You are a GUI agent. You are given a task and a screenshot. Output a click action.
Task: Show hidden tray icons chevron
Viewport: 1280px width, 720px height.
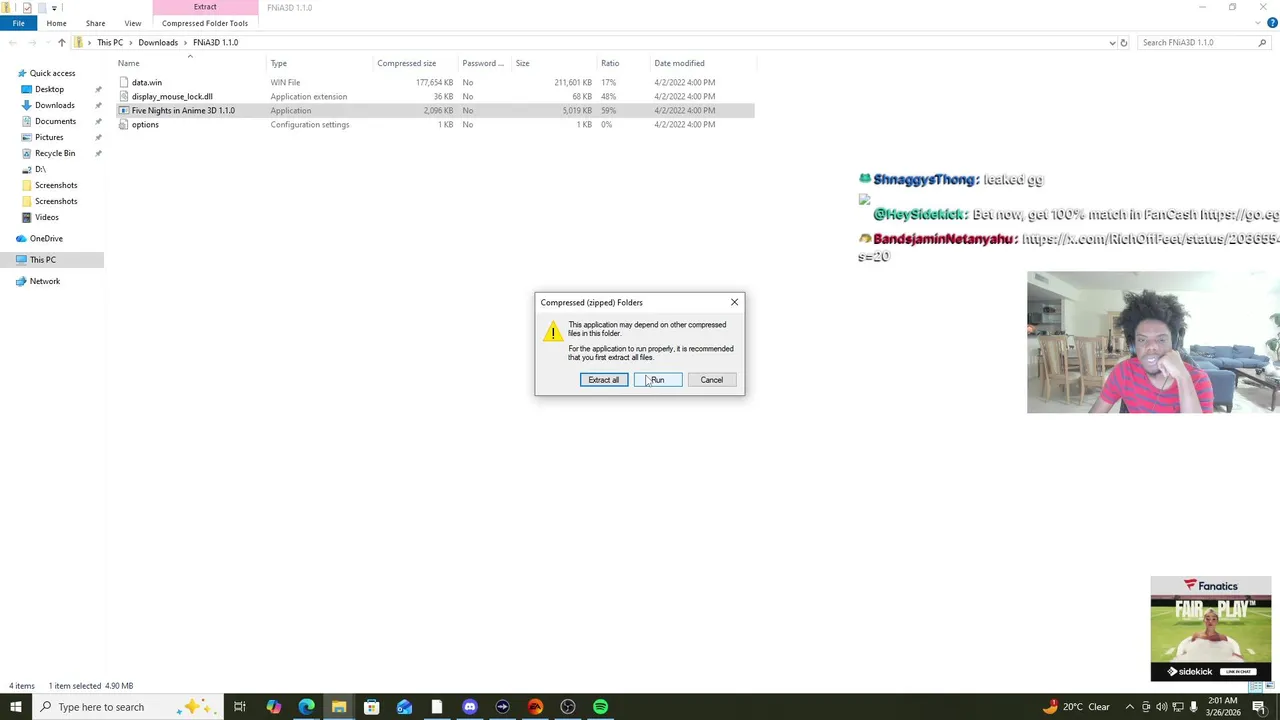tap(1130, 707)
